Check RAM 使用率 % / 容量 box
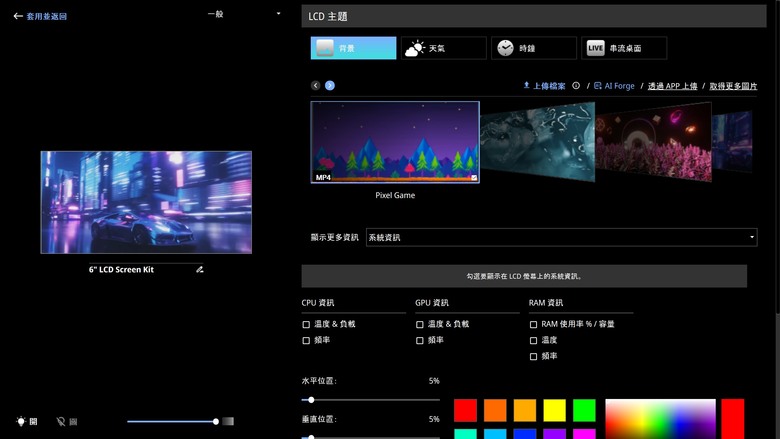The width and height of the screenshot is (780, 439). click(533, 325)
